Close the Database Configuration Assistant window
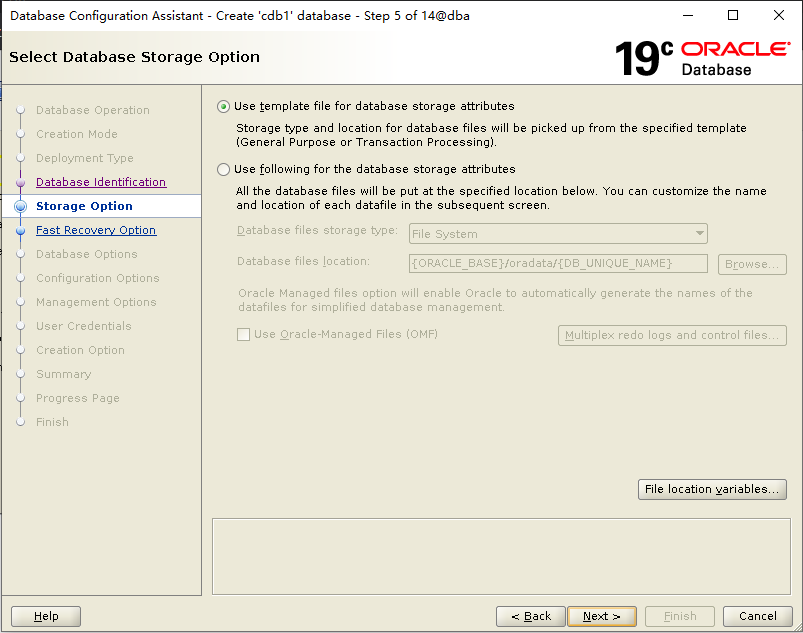Viewport: 803px width, 633px height. point(778,15)
